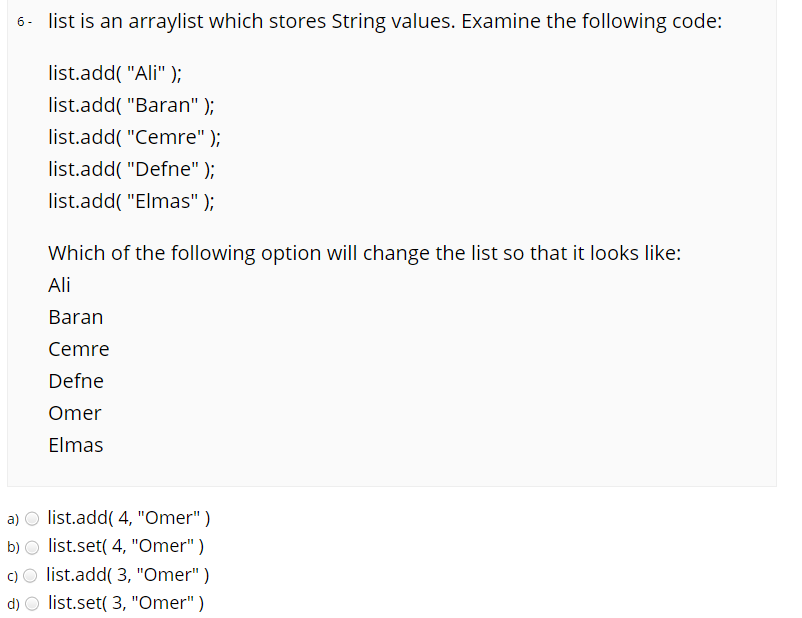Click the question number 6 label
The image size is (802, 618).
pos(24,22)
